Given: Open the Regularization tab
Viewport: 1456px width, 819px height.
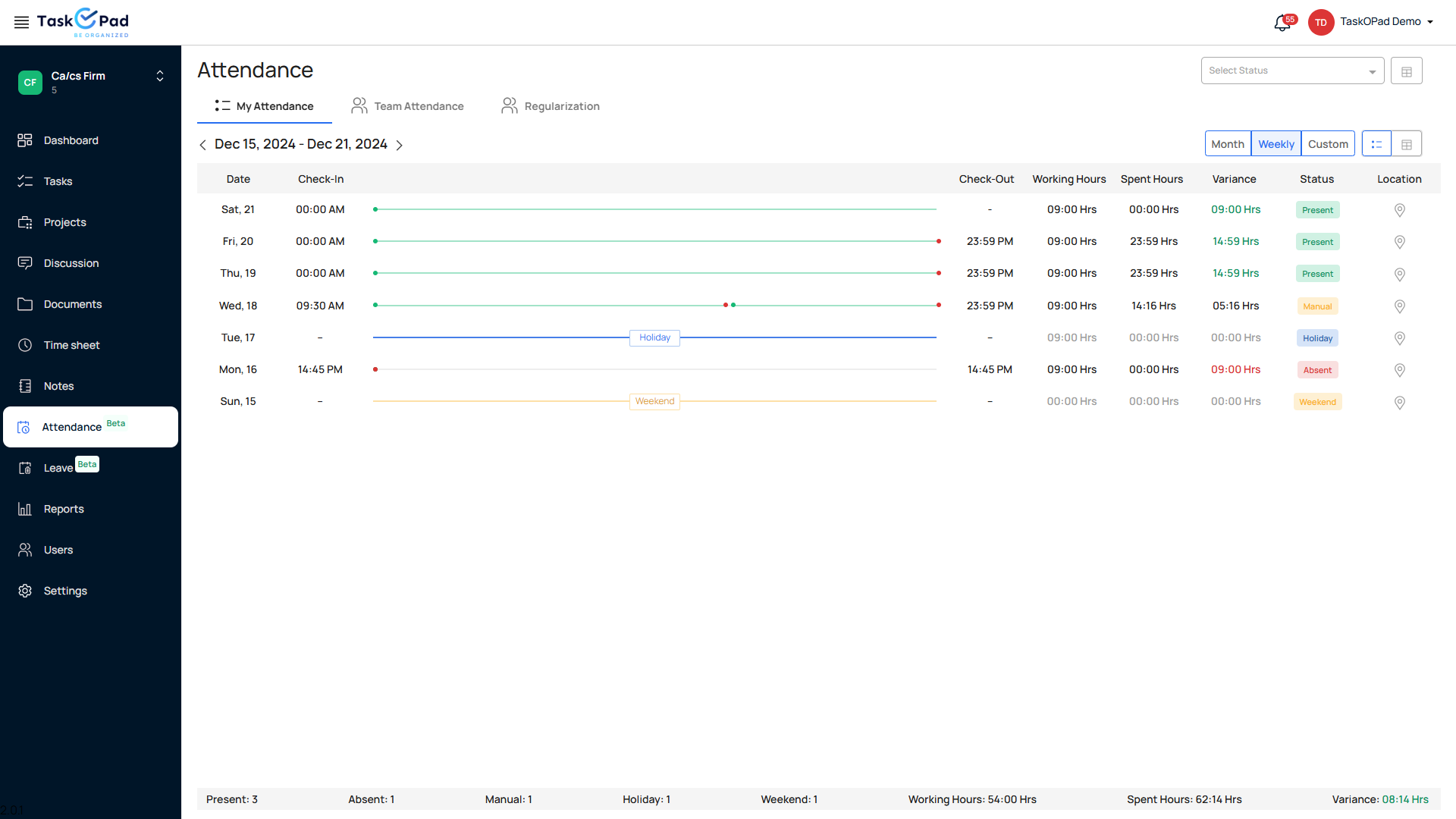Looking at the screenshot, I should pyautogui.click(x=551, y=106).
